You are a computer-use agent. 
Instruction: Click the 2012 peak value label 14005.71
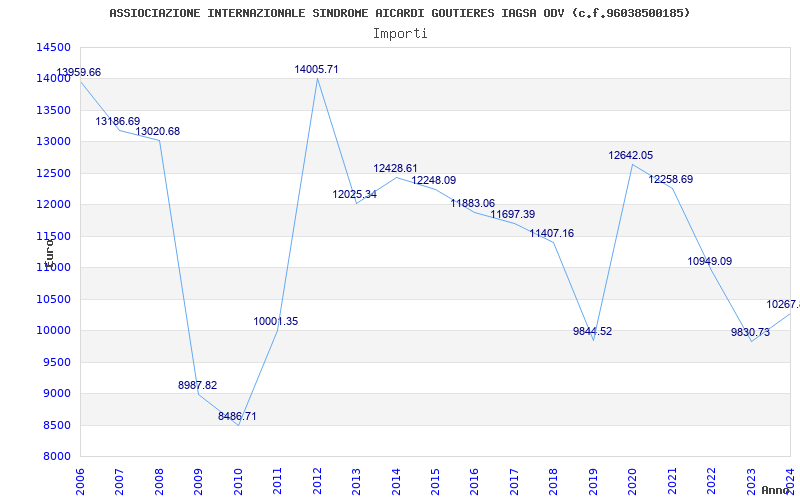pyautogui.click(x=316, y=69)
